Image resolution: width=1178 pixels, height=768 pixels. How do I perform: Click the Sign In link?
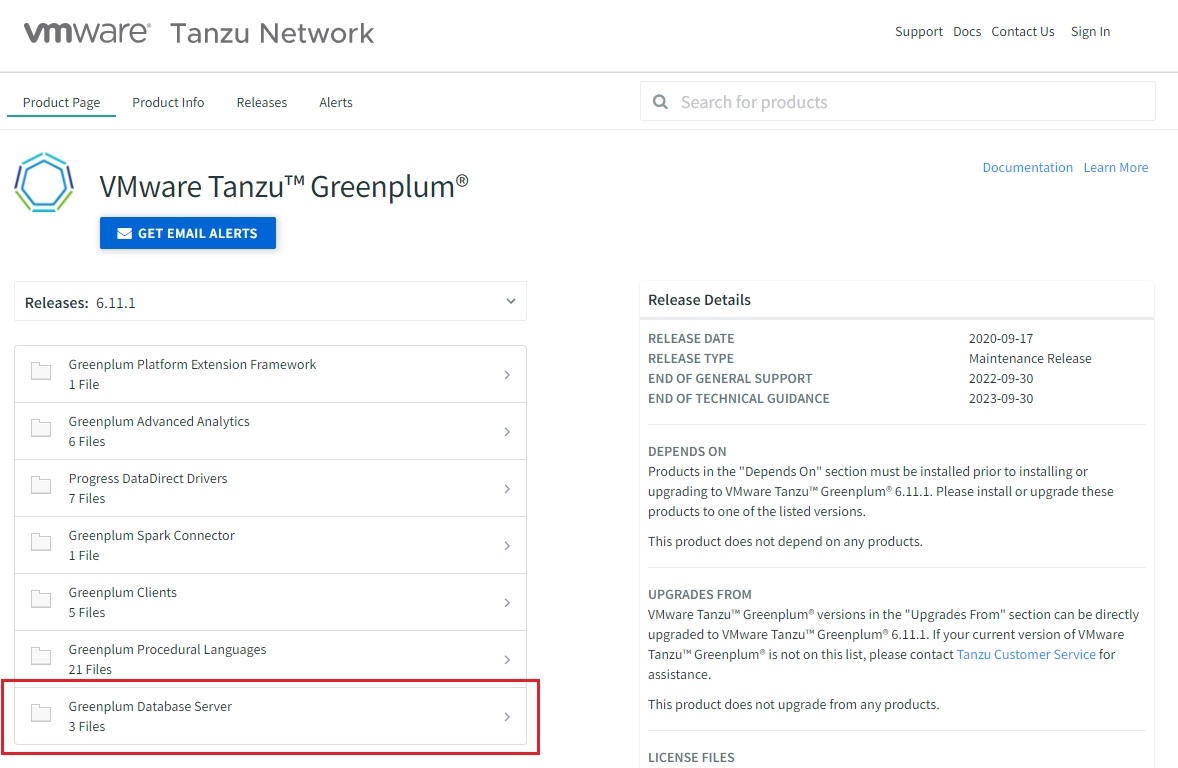(x=1090, y=32)
